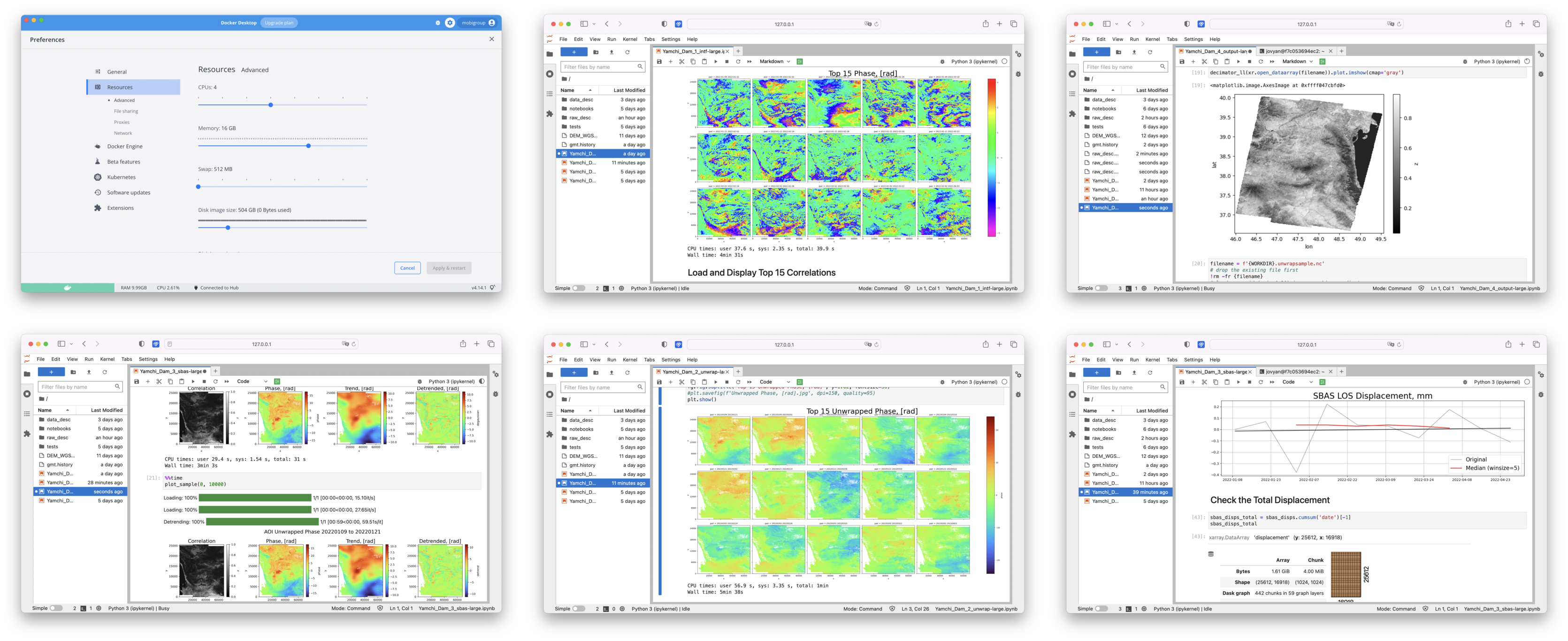Cut cell with scissors in Yamchi_Dam_2_unwrap-large toolbar
The width and height of the screenshot is (1568, 641).
point(682,382)
